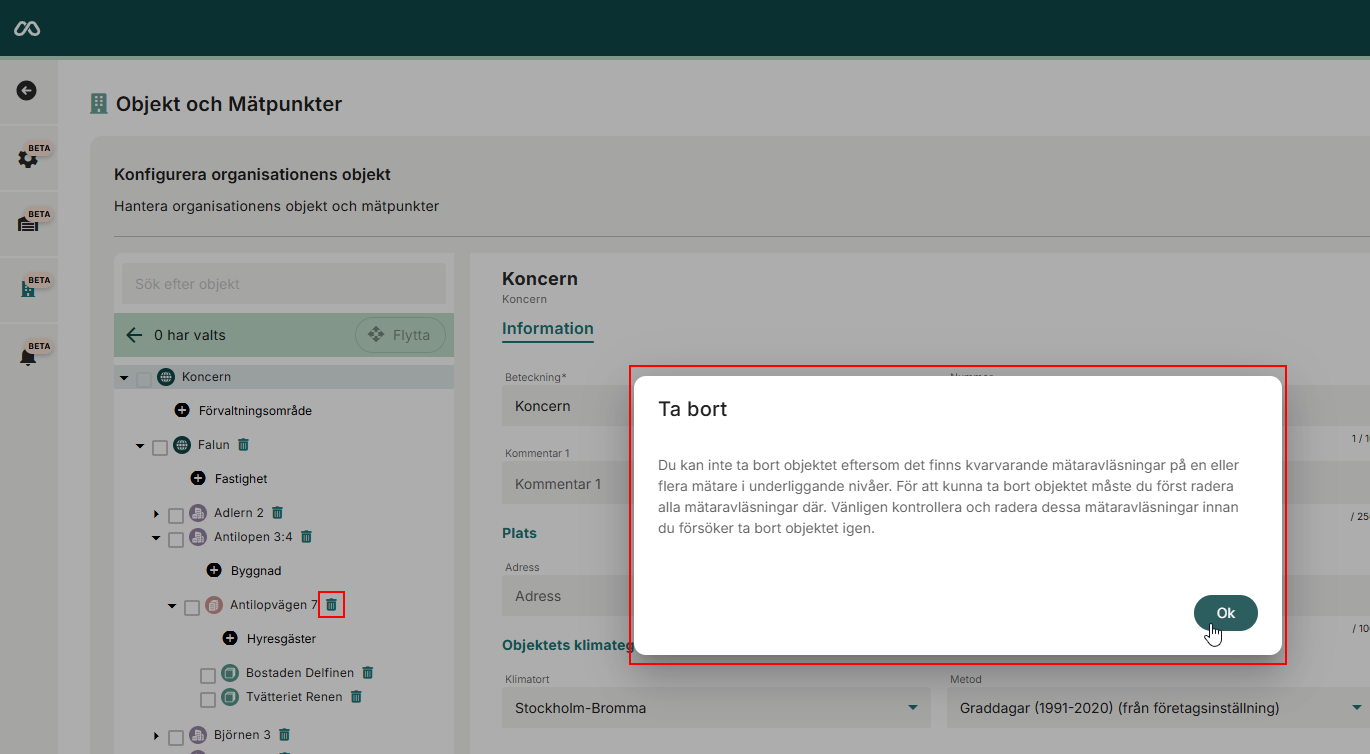Screen dimensions: 1370x754
Task: Switch to the Information tab
Action: tap(548, 328)
